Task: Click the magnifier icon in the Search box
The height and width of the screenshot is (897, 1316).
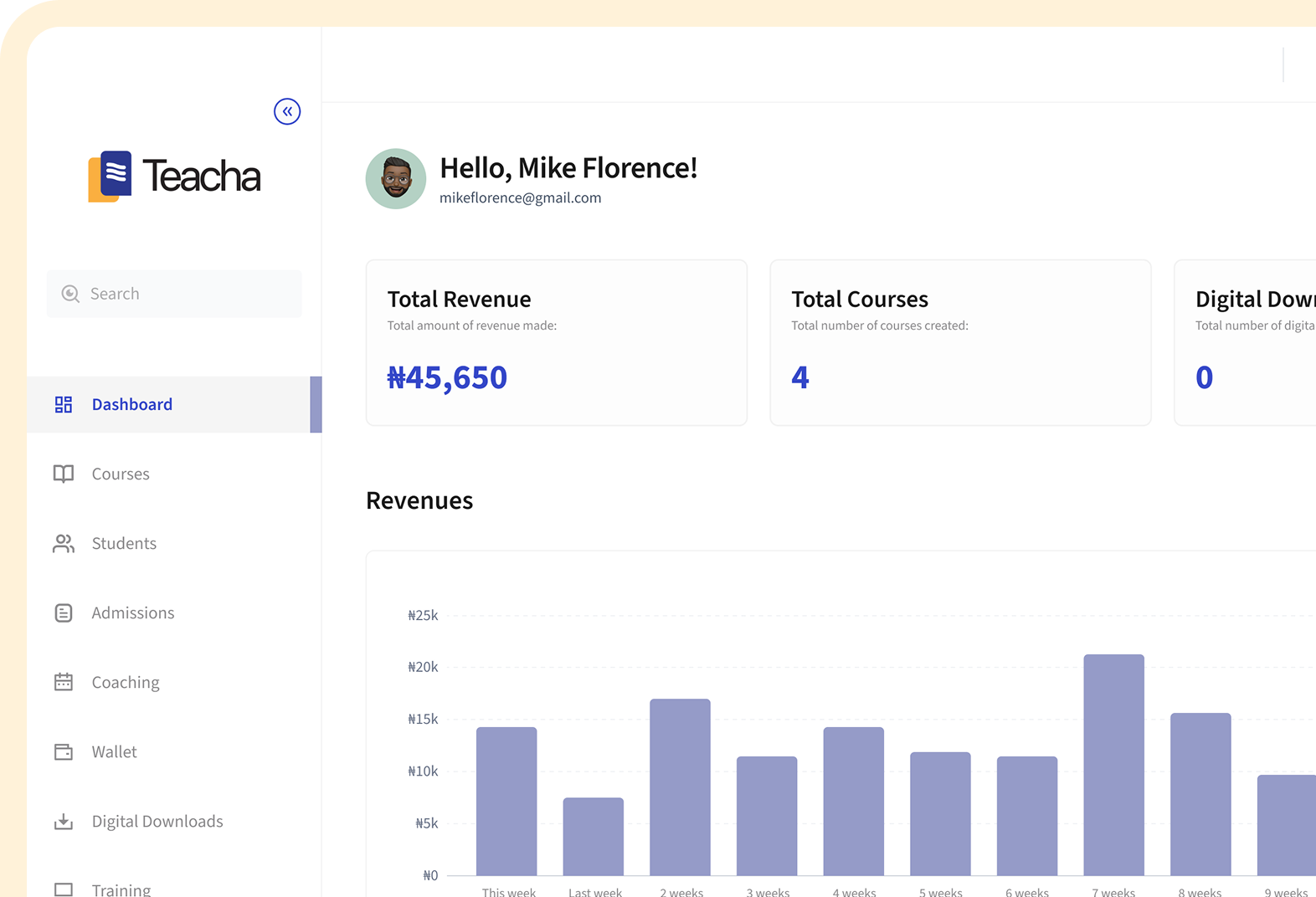Action: 70,294
